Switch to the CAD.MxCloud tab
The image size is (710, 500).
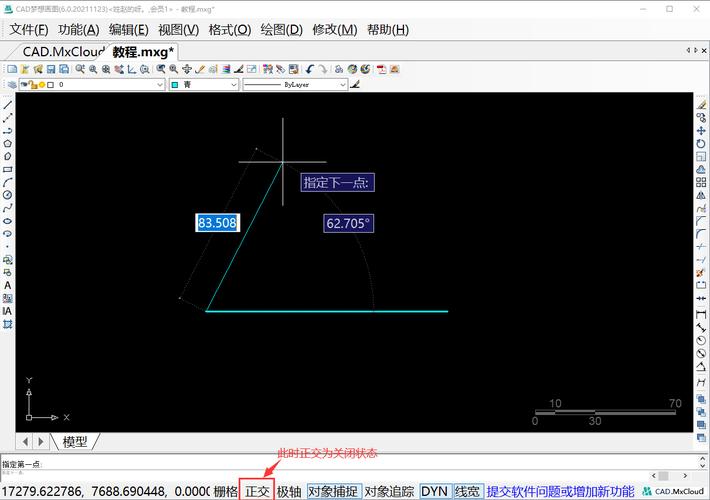[63, 52]
